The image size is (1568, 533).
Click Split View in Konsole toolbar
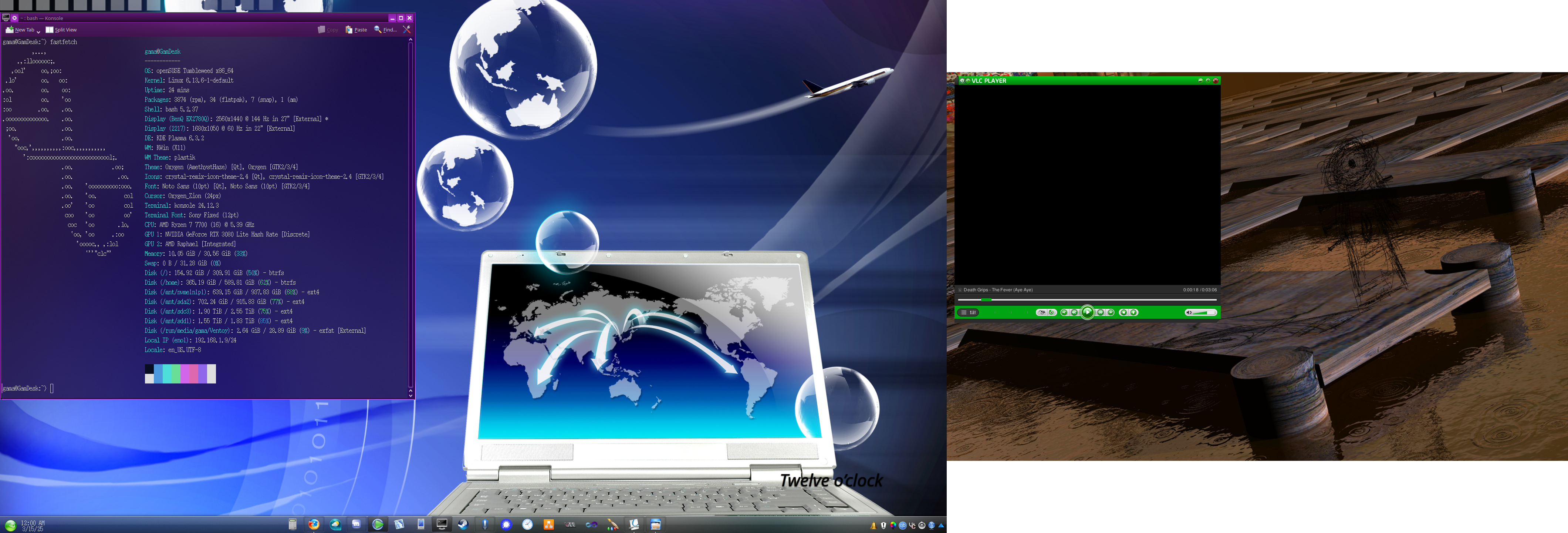[x=61, y=30]
